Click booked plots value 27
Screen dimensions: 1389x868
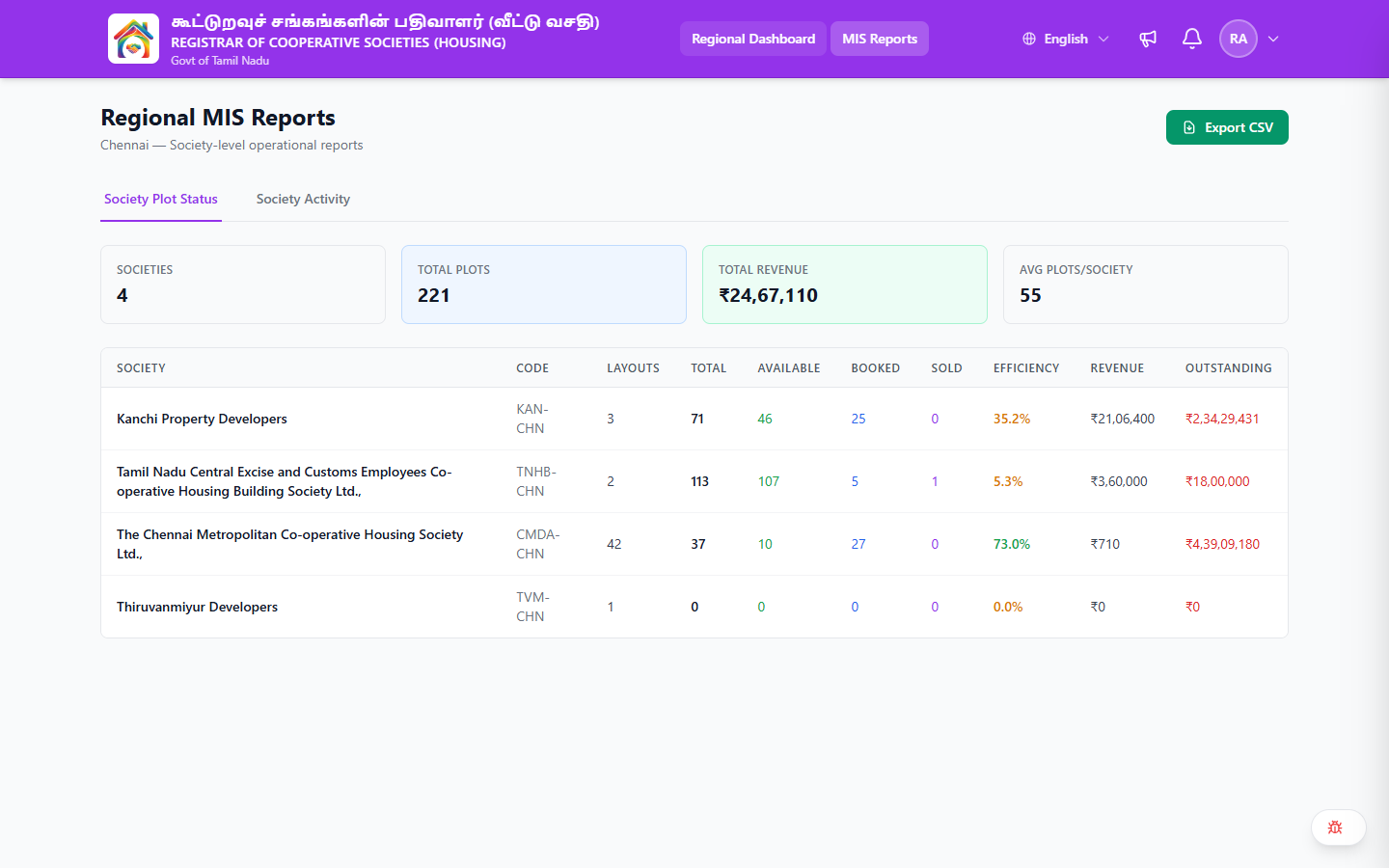pyautogui.click(x=858, y=544)
